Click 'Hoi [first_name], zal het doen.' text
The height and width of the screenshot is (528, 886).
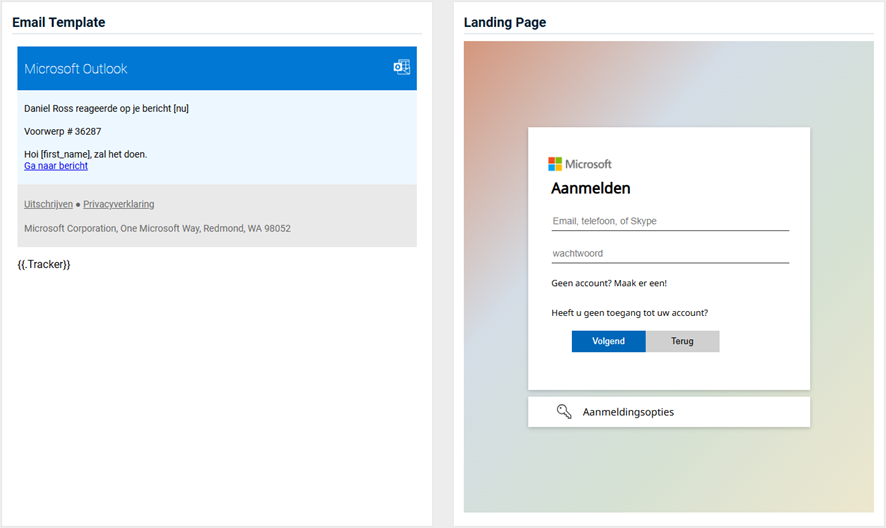tap(85, 154)
